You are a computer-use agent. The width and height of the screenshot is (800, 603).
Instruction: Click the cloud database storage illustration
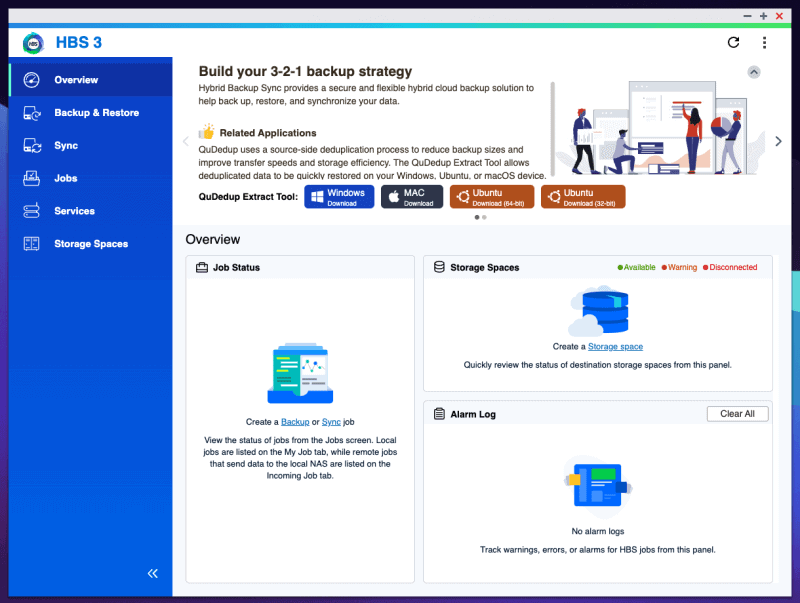pyautogui.click(x=598, y=311)
